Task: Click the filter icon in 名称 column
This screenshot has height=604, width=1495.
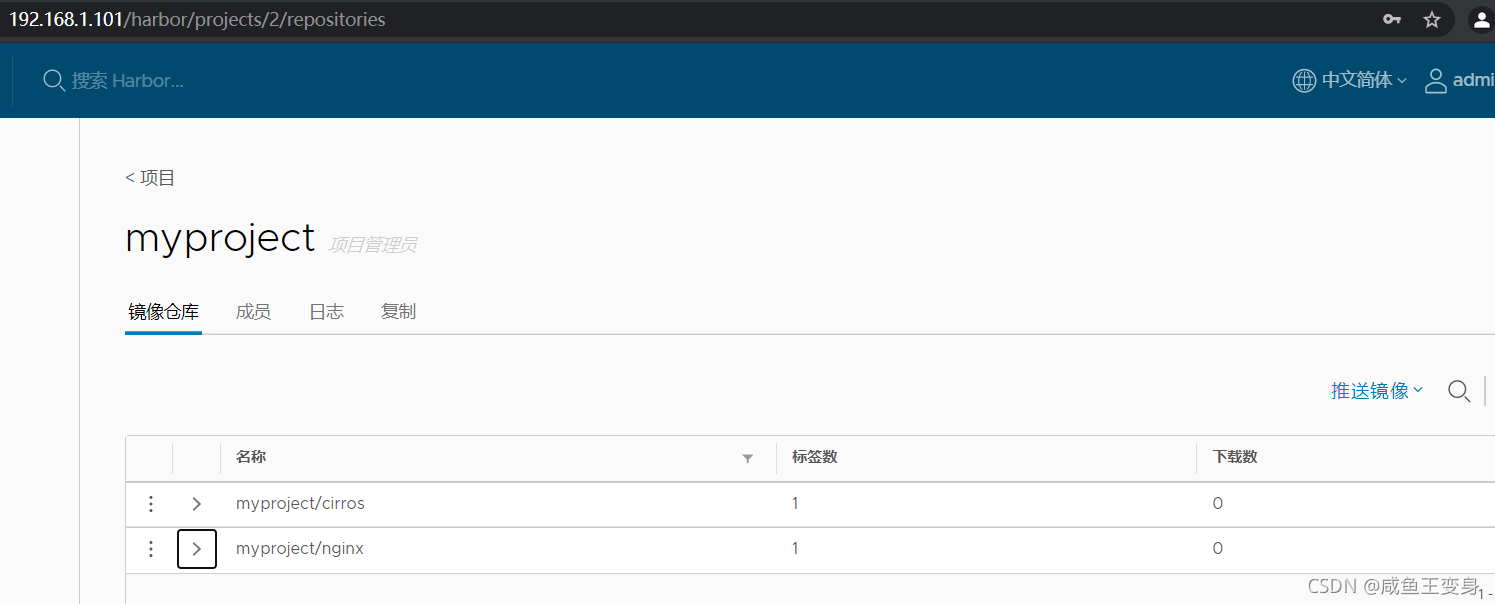Action: [747, 458]
